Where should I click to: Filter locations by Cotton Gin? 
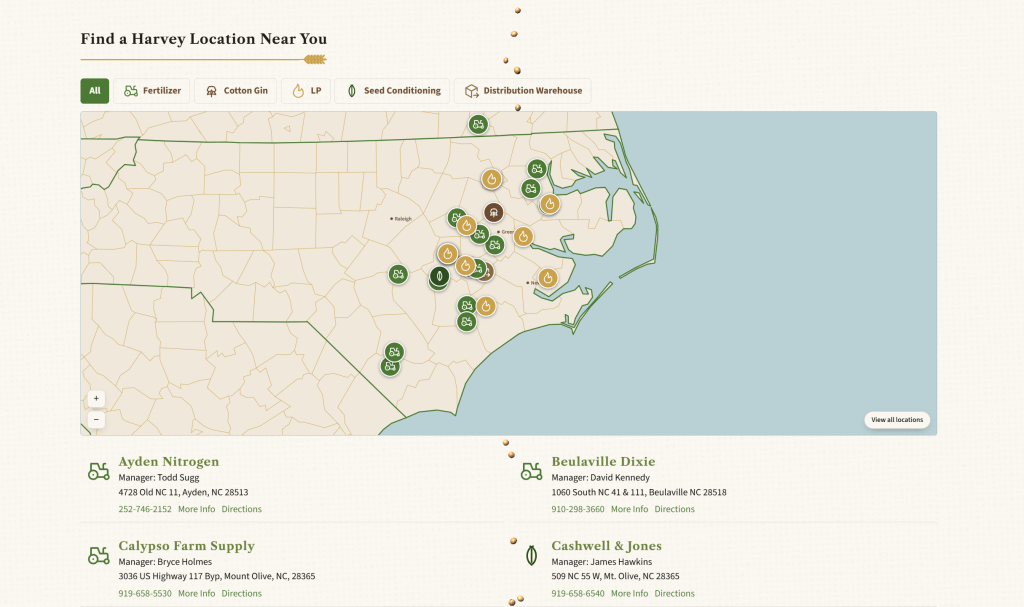pyautogui.click(x=236, y=91)
